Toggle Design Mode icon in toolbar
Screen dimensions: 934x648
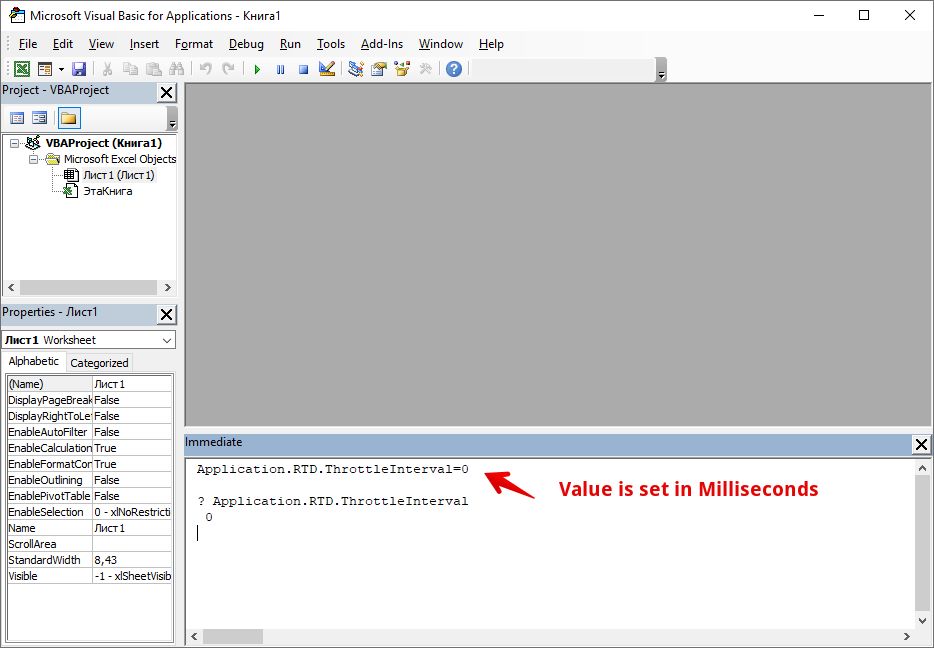[326, 69]
